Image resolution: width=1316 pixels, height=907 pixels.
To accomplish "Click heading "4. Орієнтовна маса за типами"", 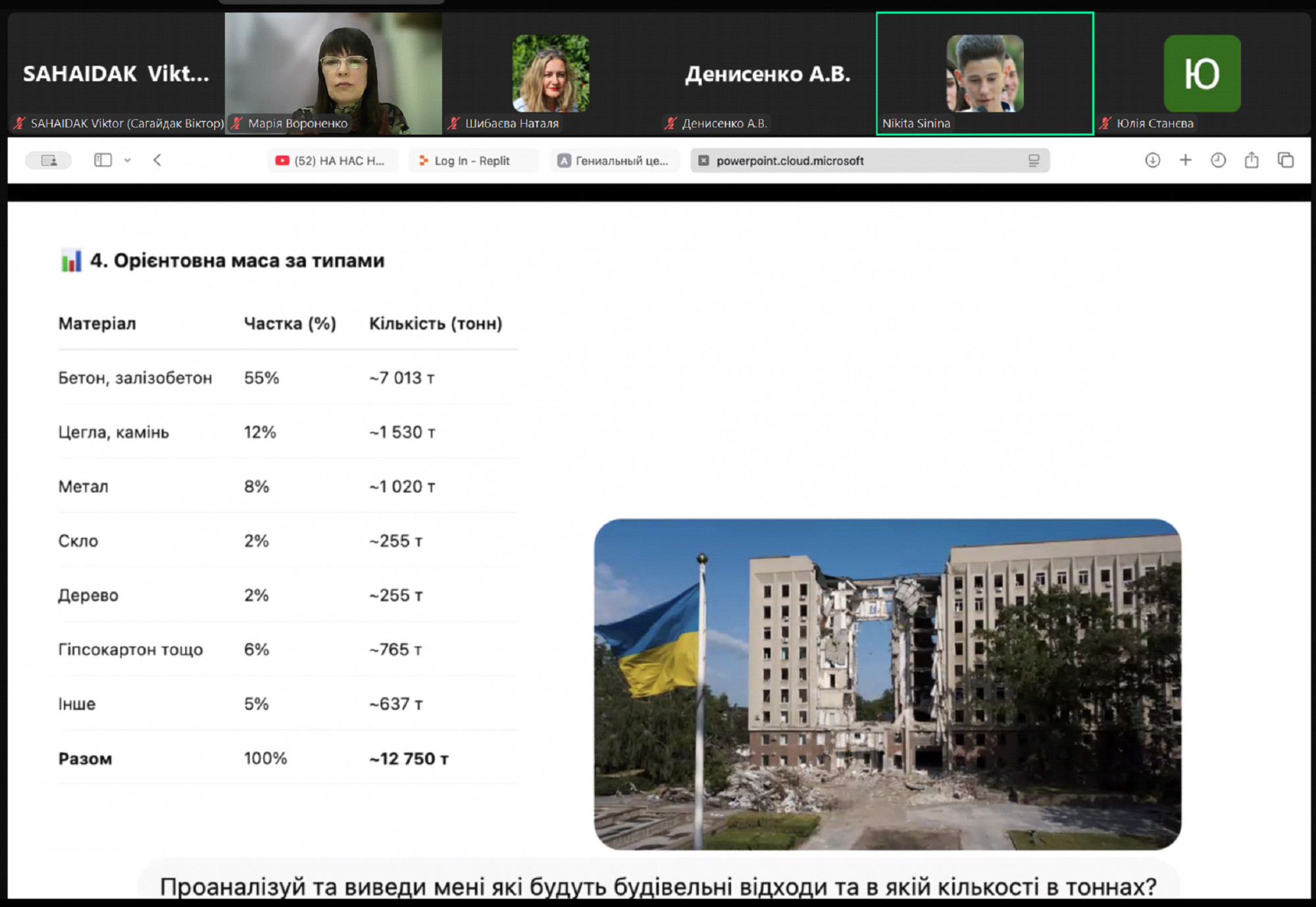I will [237, 261].
